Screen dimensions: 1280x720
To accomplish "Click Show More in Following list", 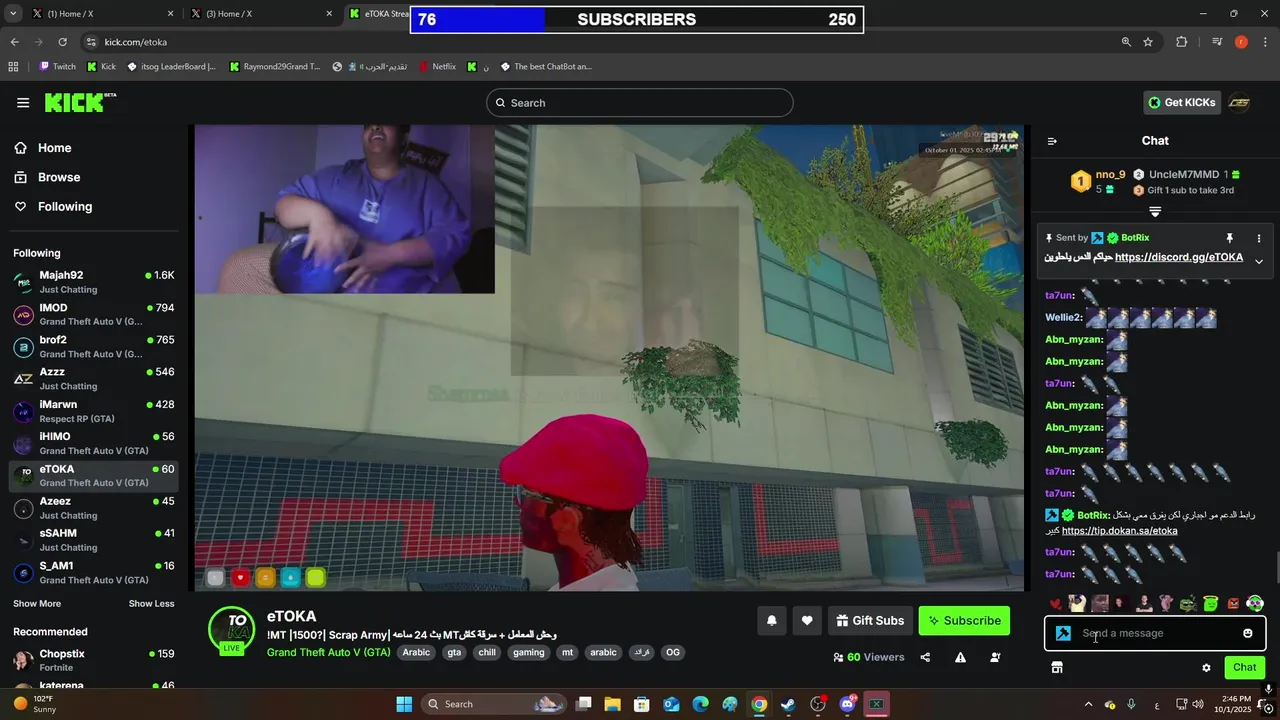I will (37, 603).
